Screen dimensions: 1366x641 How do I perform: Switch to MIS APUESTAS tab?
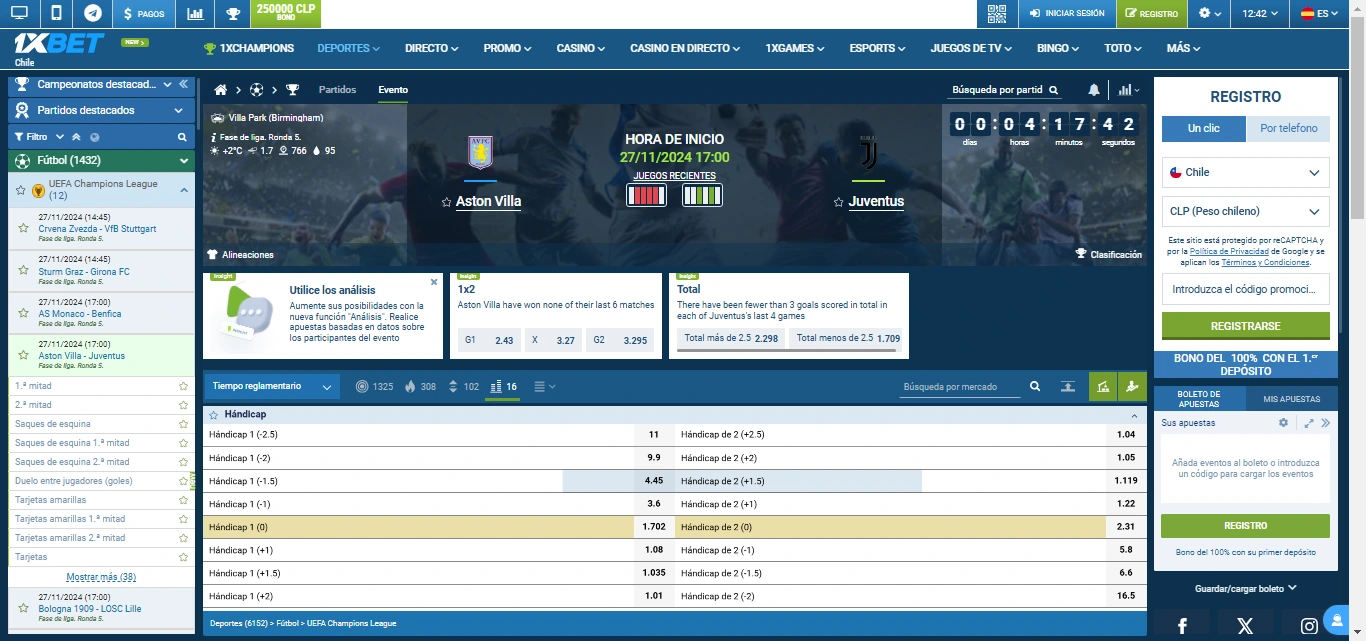1292,399
